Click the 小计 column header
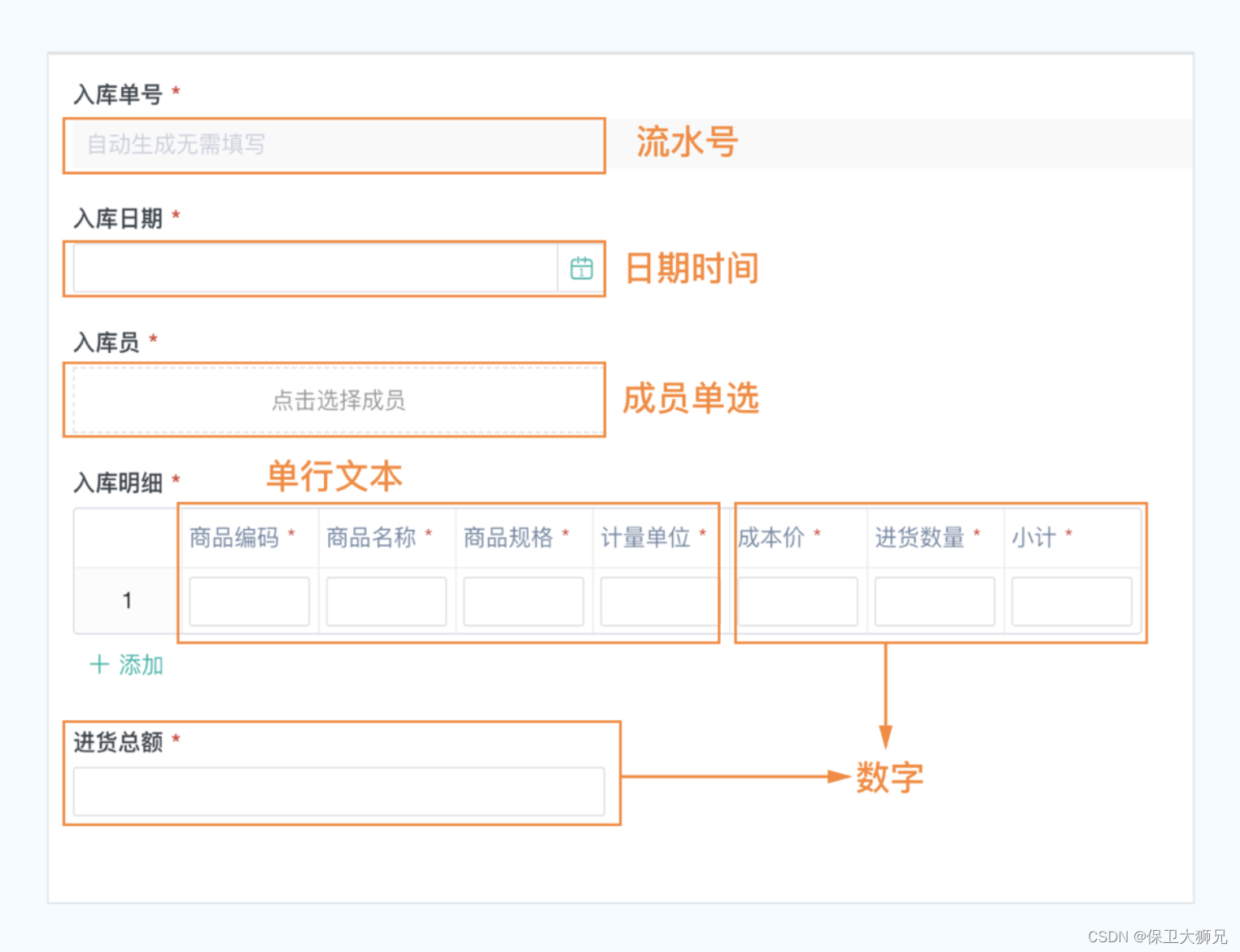Screen dimensions: 1240x952 point(1034,538)
